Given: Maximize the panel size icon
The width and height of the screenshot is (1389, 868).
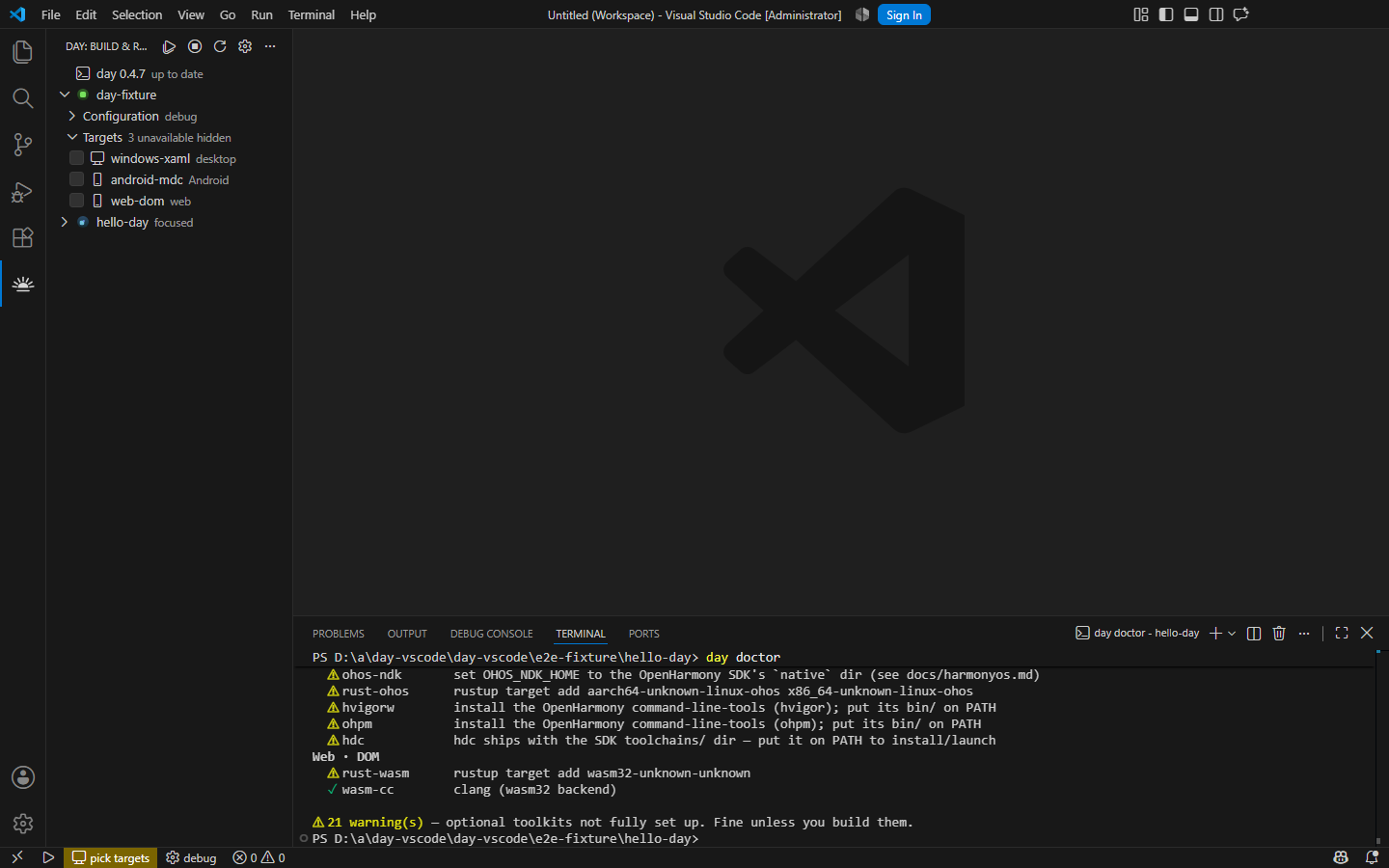Looking at the screenshot, I should point(1342,633).
